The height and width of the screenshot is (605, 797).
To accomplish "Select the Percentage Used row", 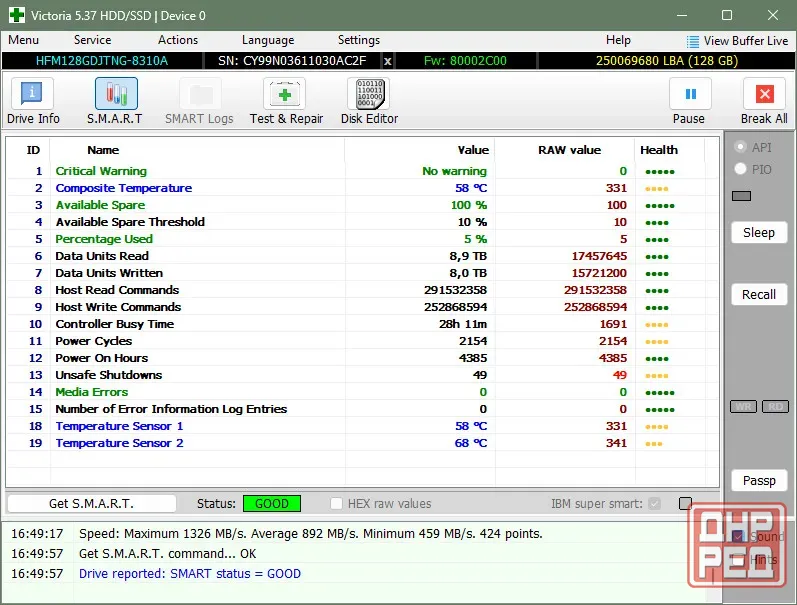I will 363,239.
